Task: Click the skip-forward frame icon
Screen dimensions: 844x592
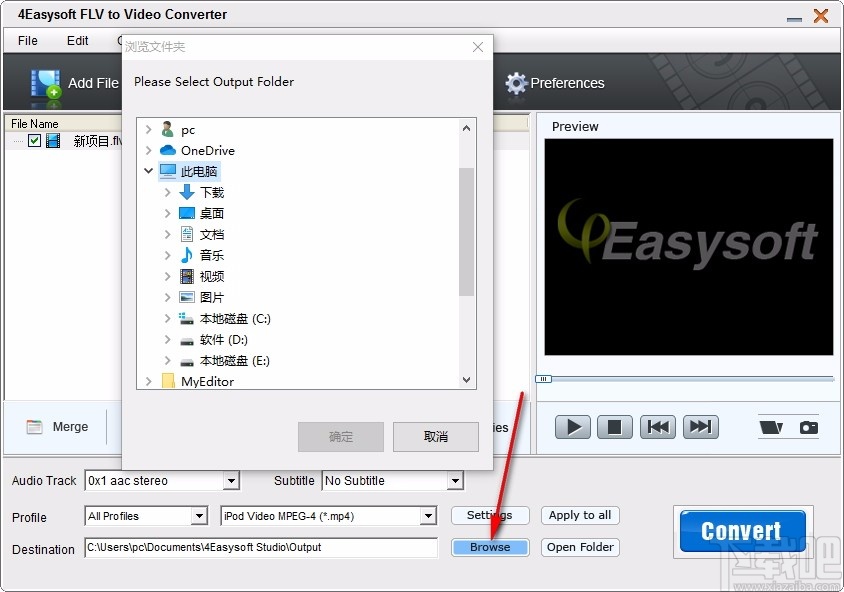Action: tap(700, 426)
